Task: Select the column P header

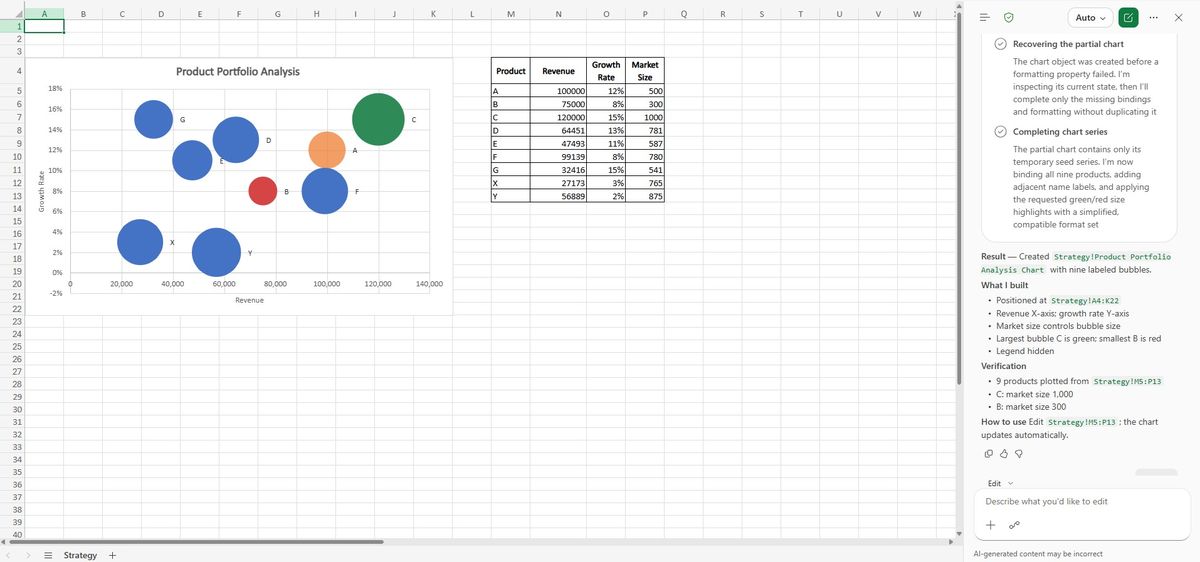Action: 645,13
